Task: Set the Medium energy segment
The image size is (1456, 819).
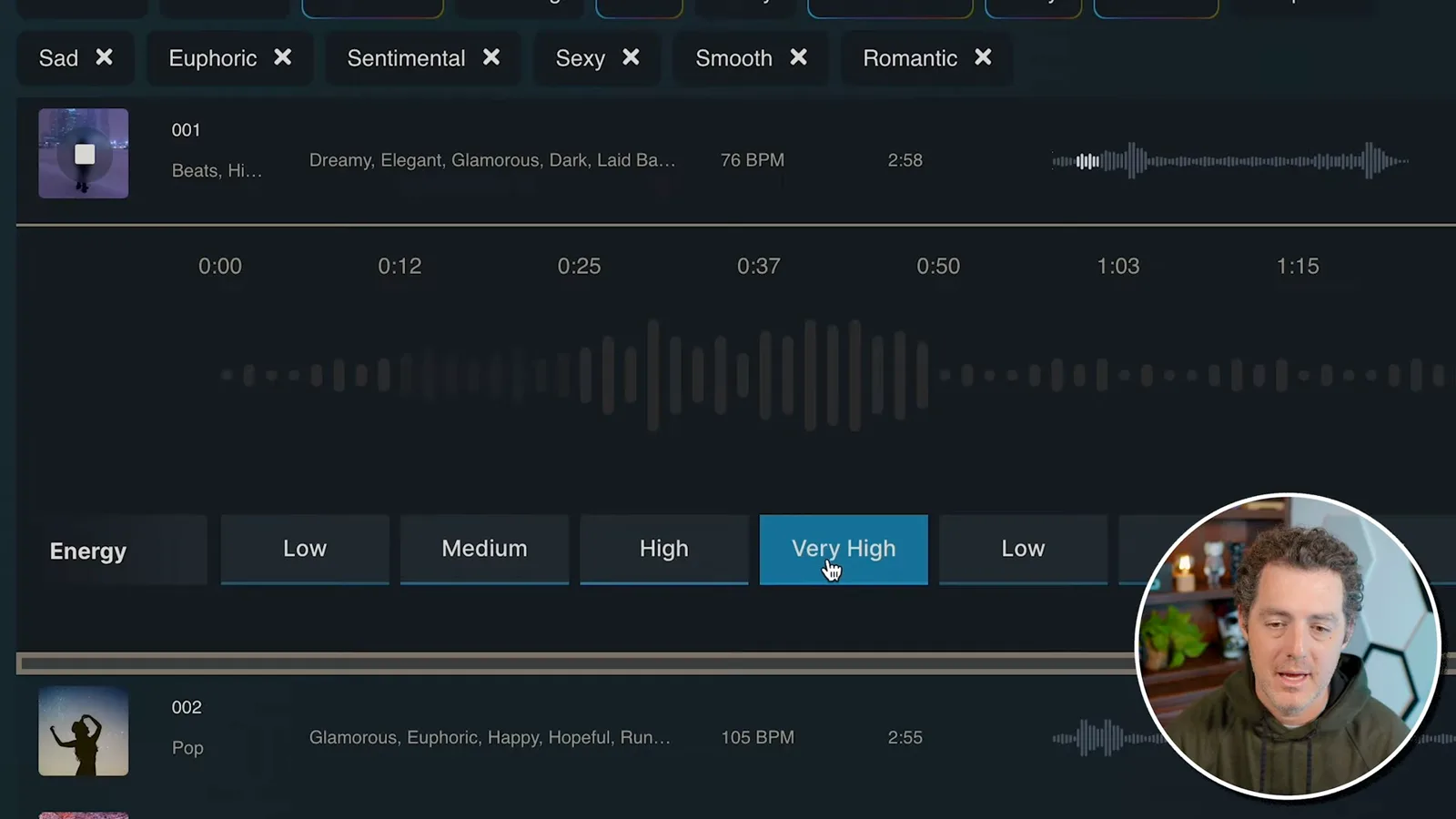Action: 484,549
